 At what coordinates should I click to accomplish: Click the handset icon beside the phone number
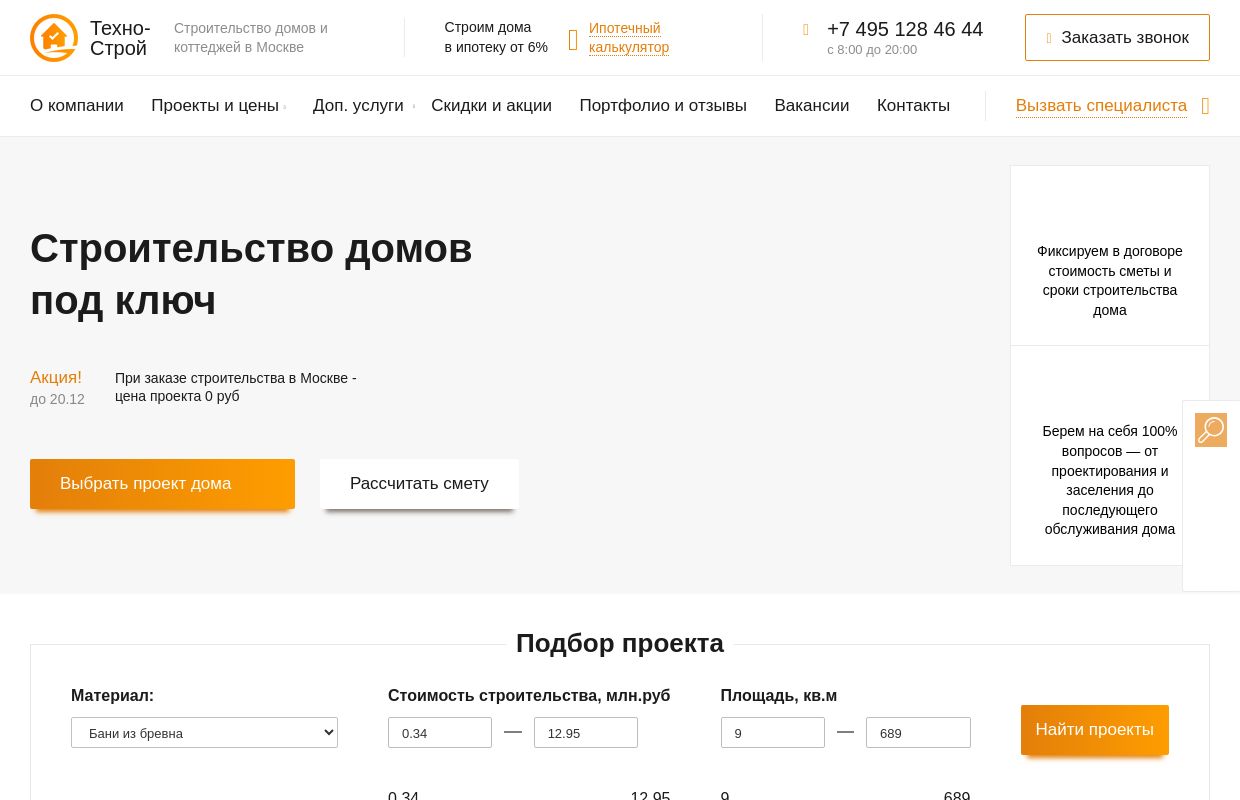[x=806, y=30]
